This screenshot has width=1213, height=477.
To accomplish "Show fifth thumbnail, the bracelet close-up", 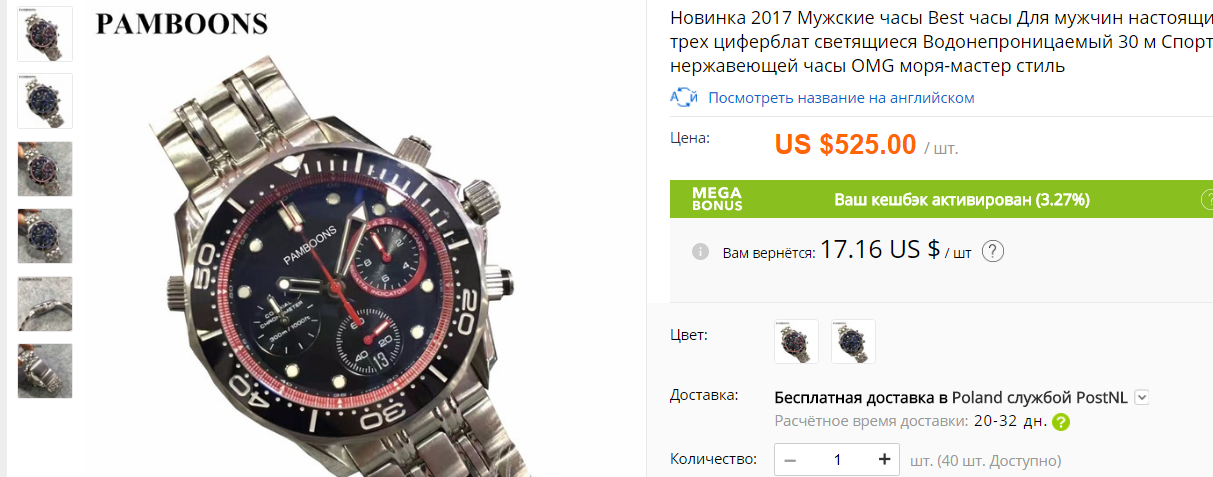I will click(x=45, y=303).
